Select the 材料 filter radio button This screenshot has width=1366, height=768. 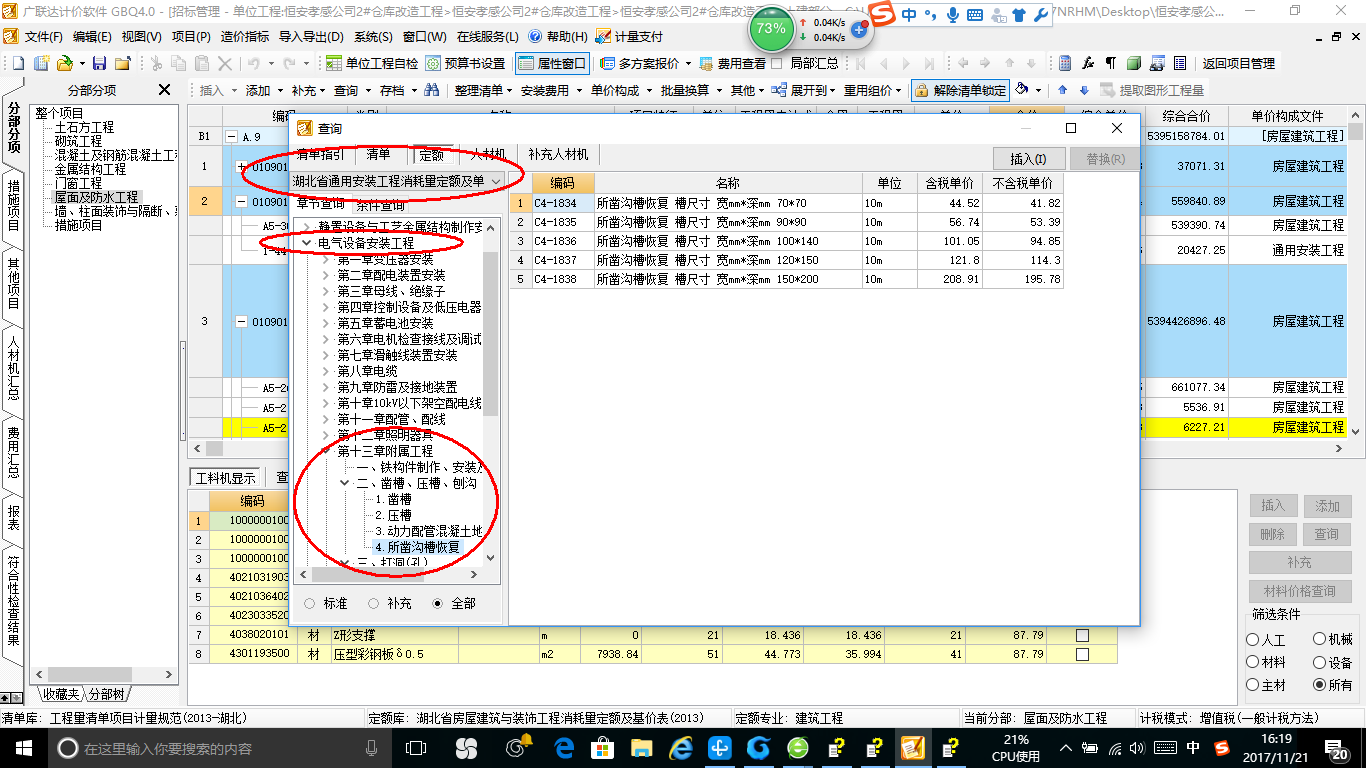click(1253, 662)
